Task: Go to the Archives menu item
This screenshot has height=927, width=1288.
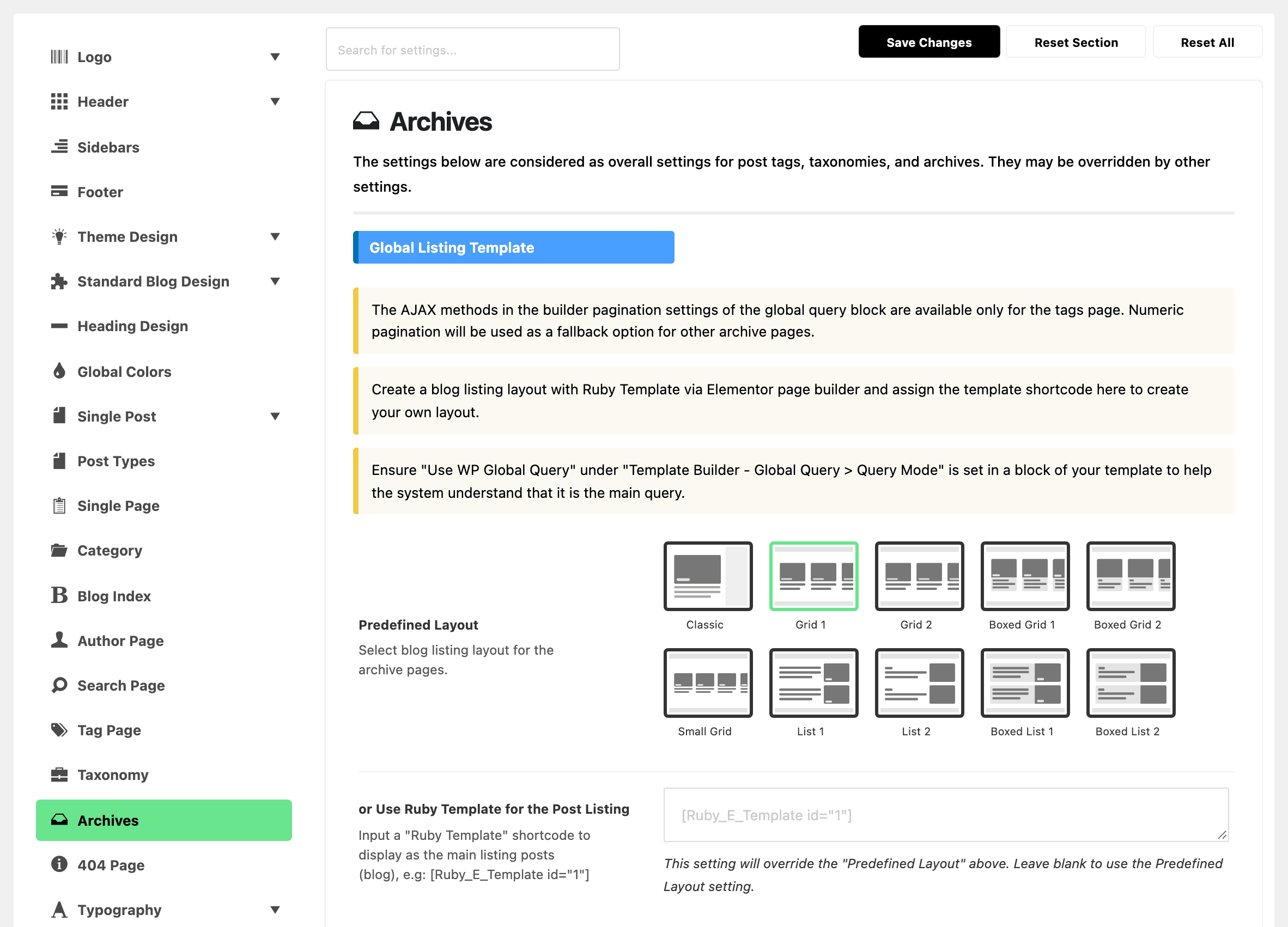Action: click(x=163, y=820)
